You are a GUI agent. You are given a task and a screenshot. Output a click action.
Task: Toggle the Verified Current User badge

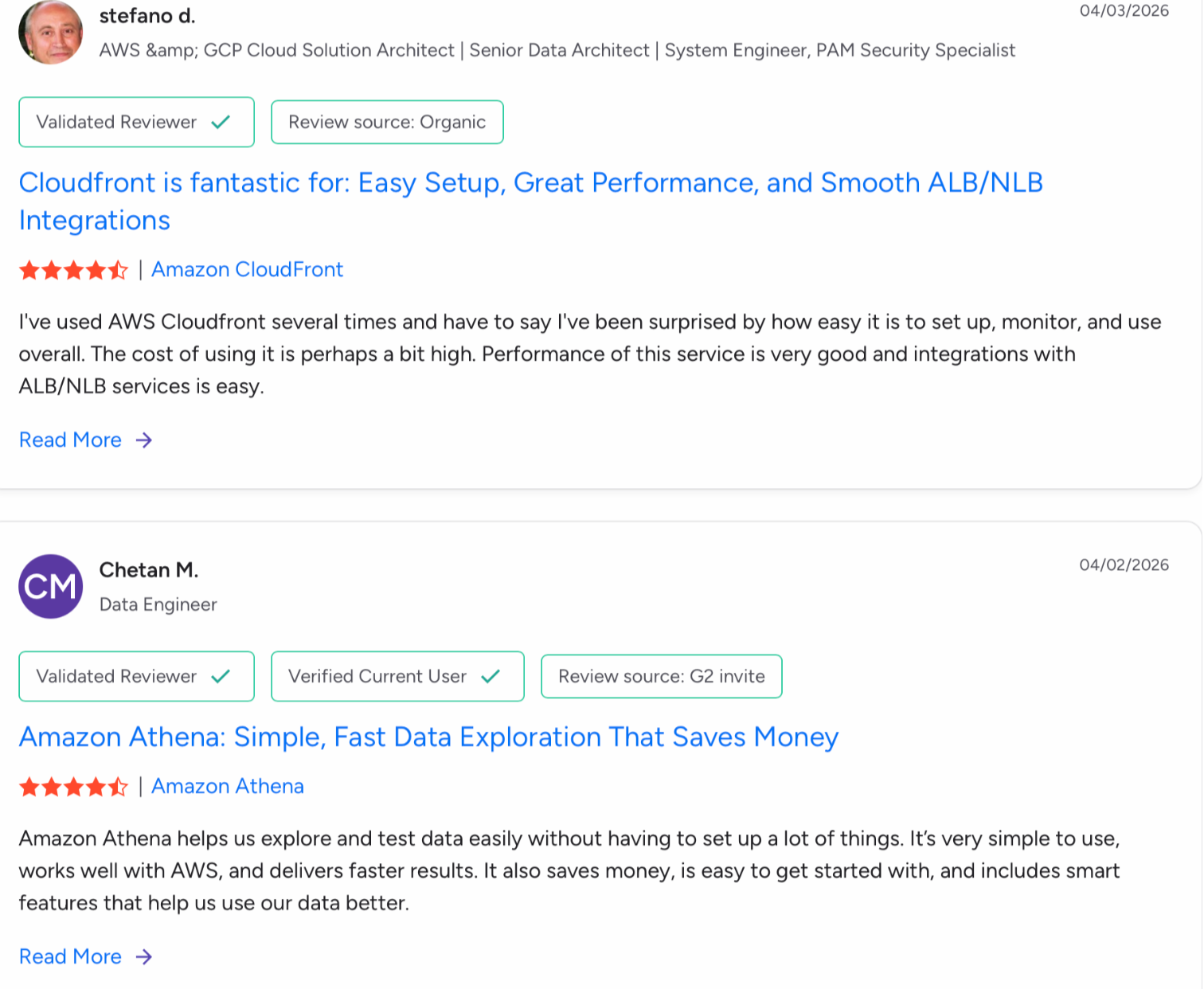(397, 676)
